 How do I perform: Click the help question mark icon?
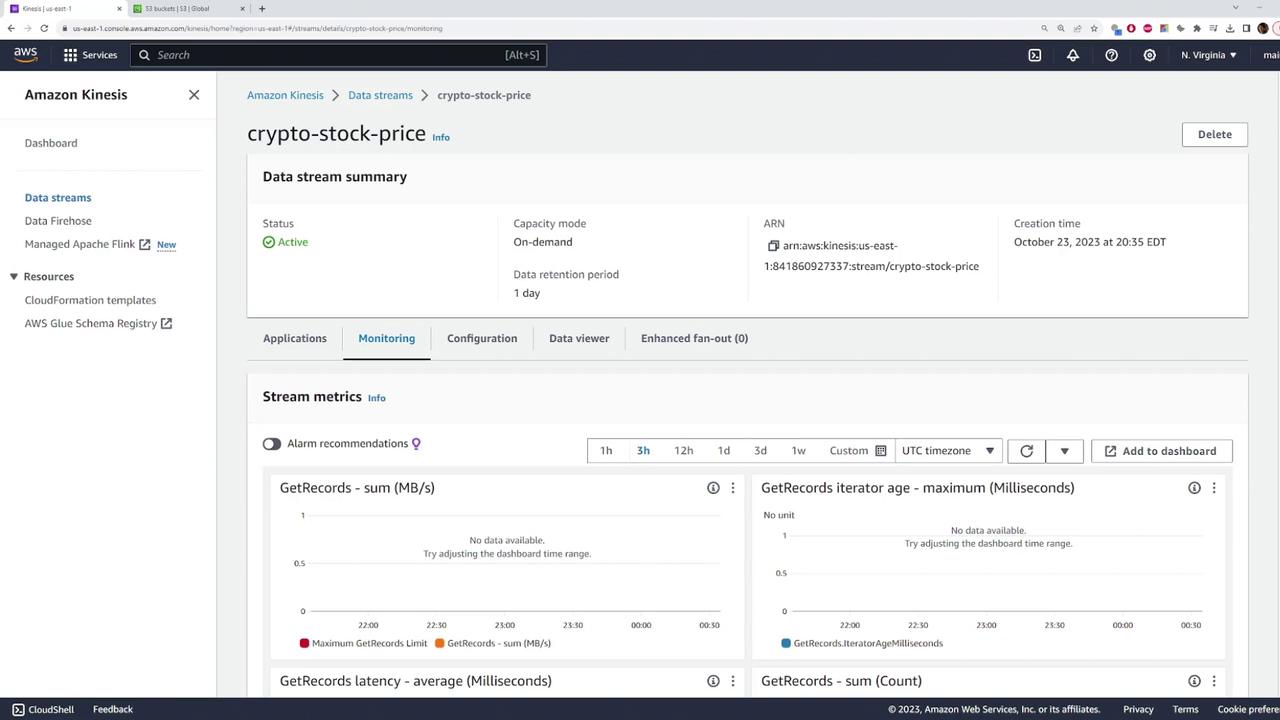coord(1111,55)
